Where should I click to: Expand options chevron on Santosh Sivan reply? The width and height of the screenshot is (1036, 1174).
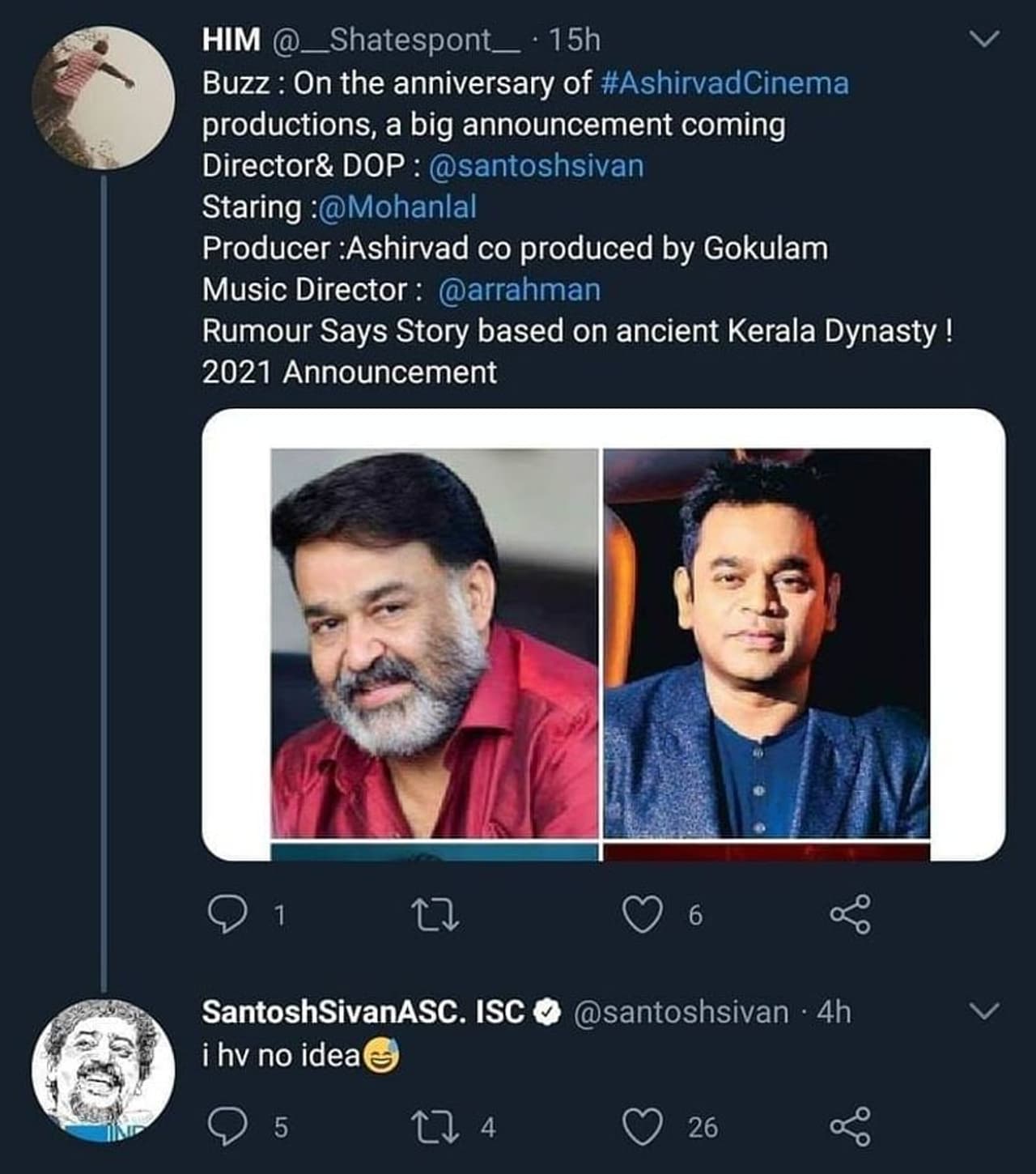pos(984,1011)
